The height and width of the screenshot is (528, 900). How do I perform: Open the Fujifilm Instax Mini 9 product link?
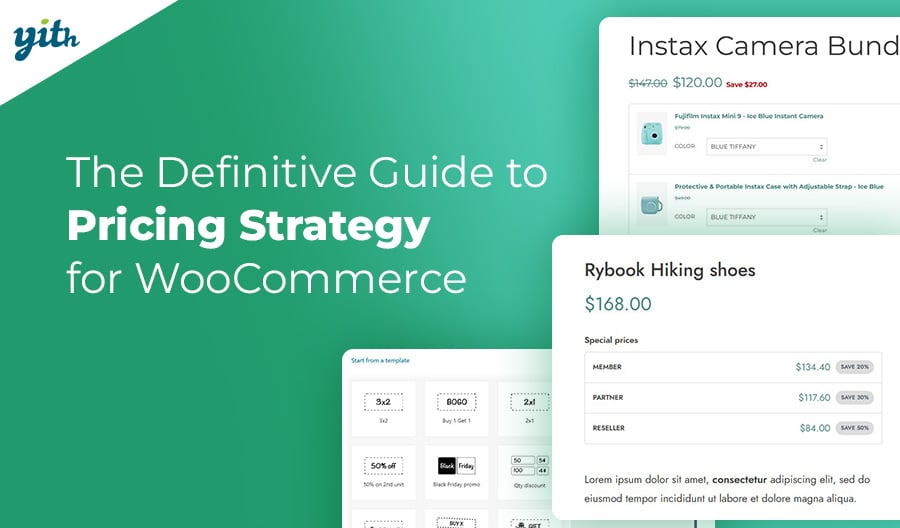748,116
